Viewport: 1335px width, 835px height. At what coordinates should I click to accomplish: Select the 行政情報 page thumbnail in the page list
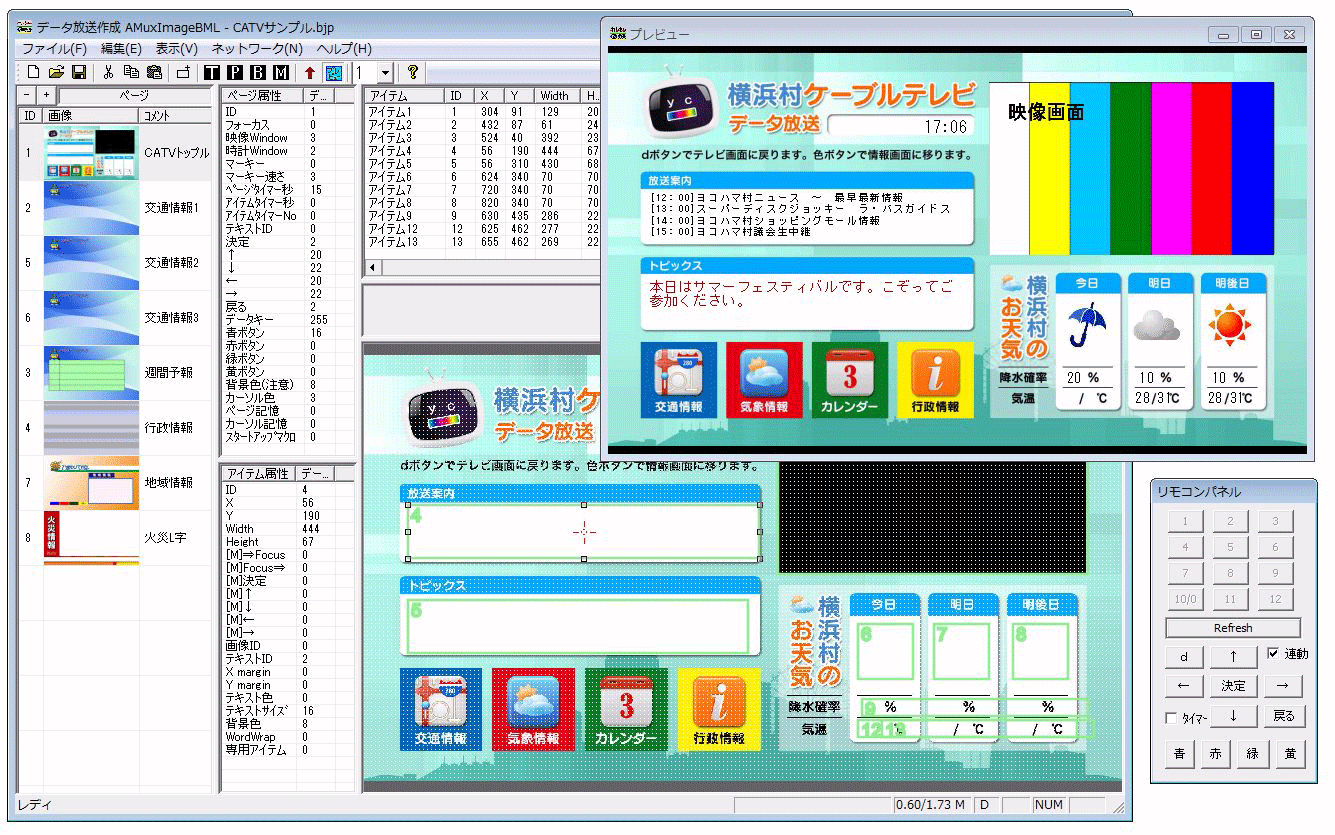tap(90, 428)
